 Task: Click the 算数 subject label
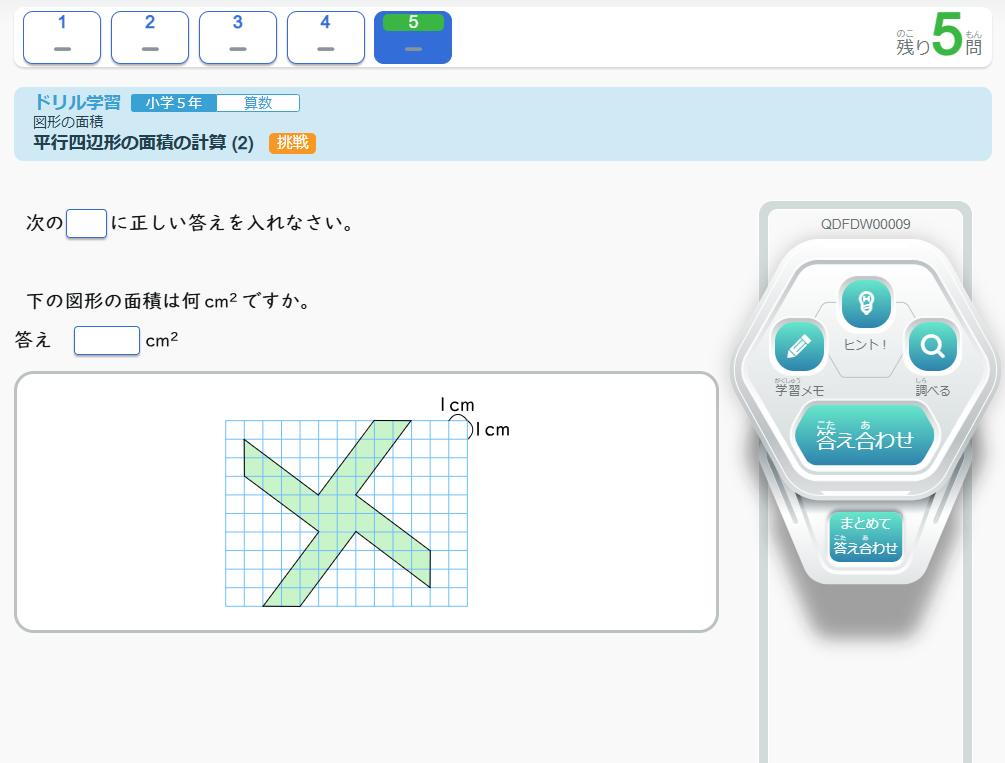pos(258,103)
